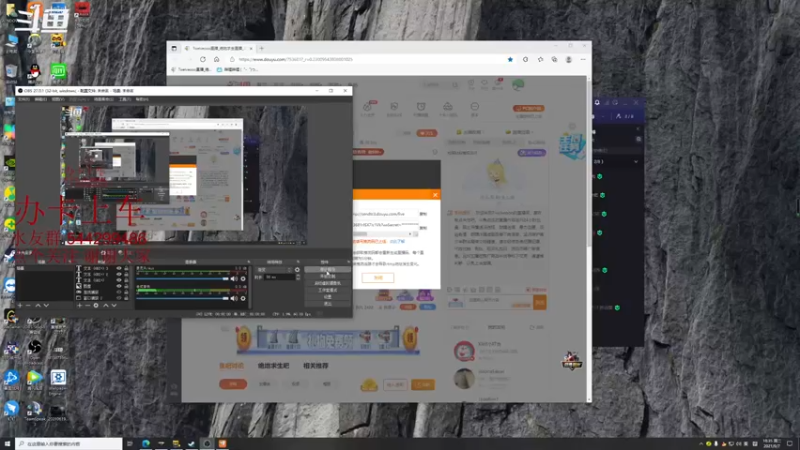Adjust second mixer channel volume slider

tap(183, 298)
